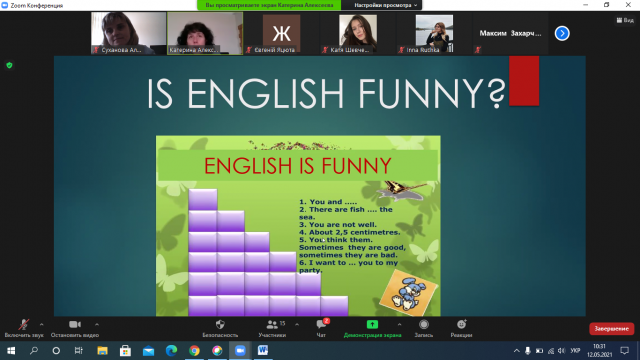Unmute the microphone
Screen dimensions: 640x360
point(24,328)
